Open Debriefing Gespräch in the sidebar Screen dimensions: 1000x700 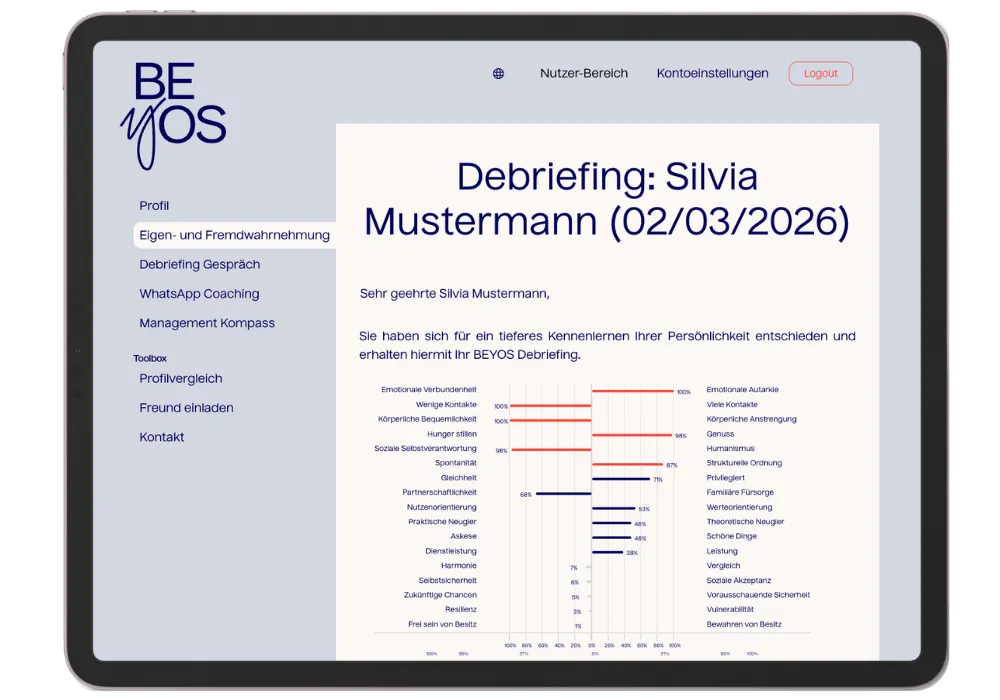pos(200,264)
